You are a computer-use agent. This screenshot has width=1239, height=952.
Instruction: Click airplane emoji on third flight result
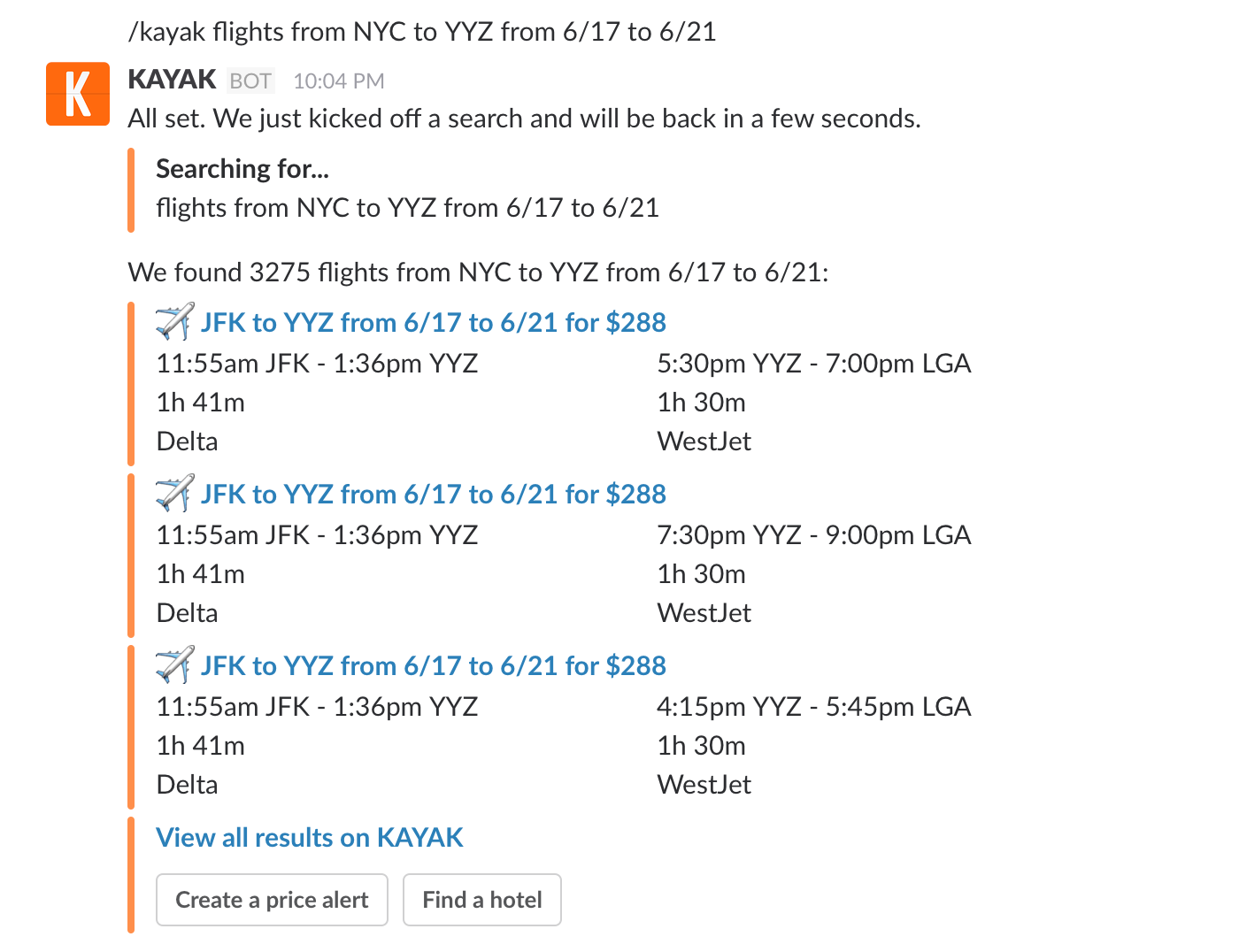(174, 665)
